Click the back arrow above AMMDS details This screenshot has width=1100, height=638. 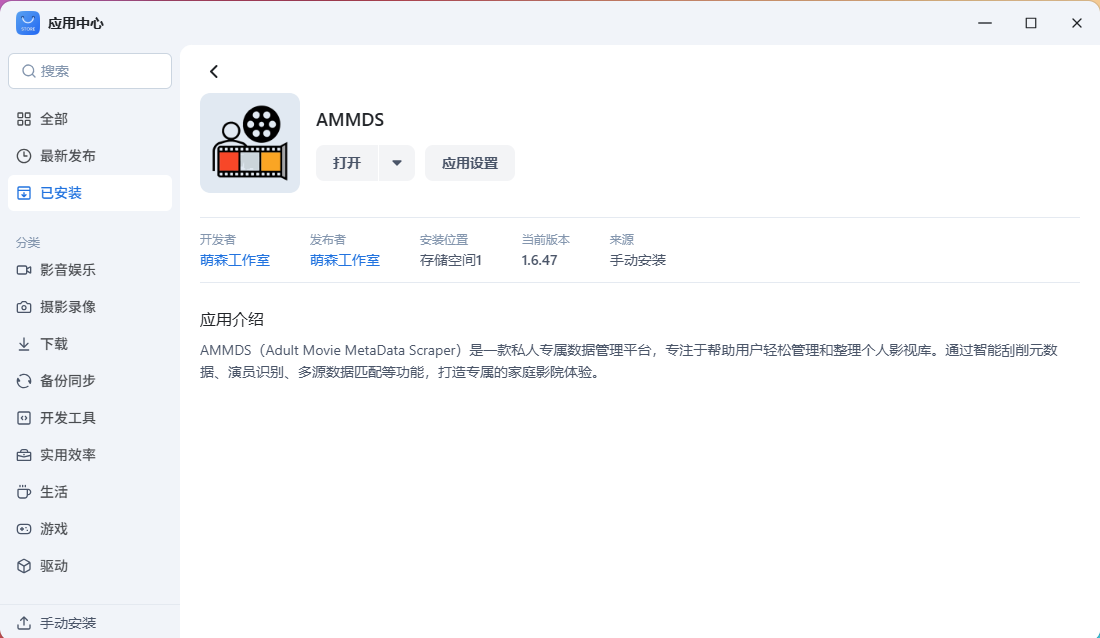213,71
